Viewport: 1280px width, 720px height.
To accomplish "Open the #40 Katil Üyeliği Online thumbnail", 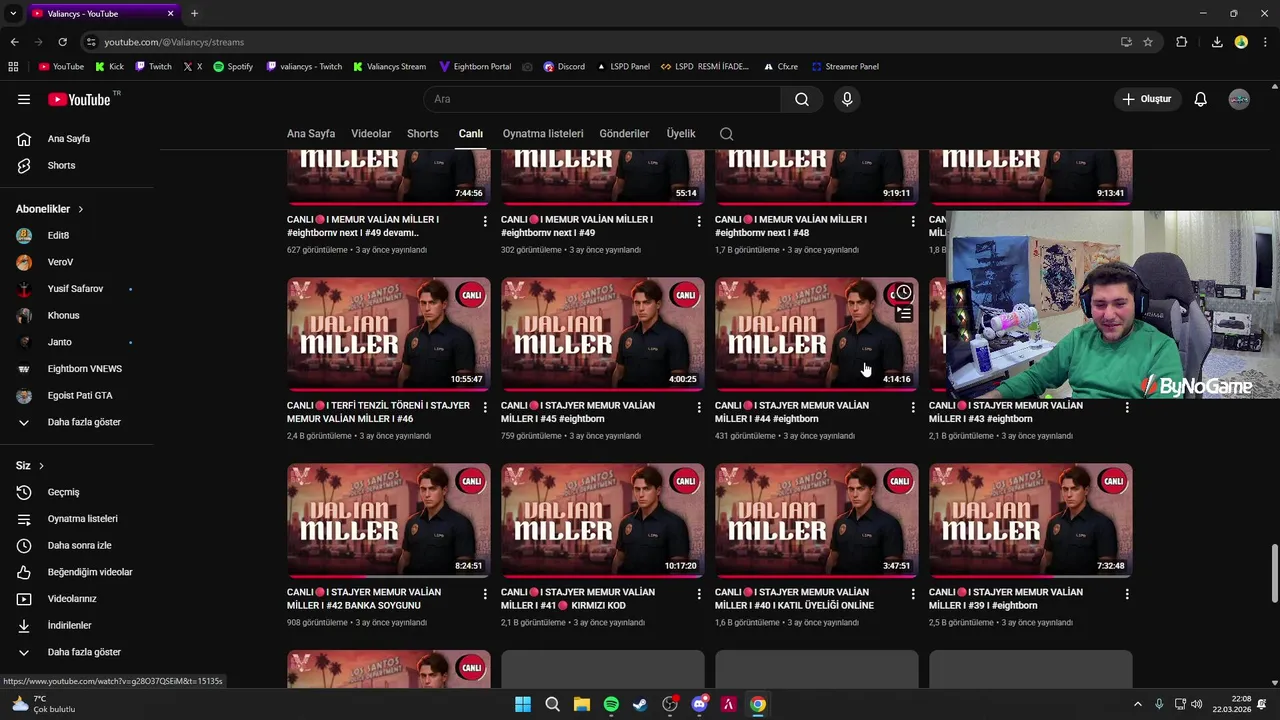I will (x=817, y=521).
